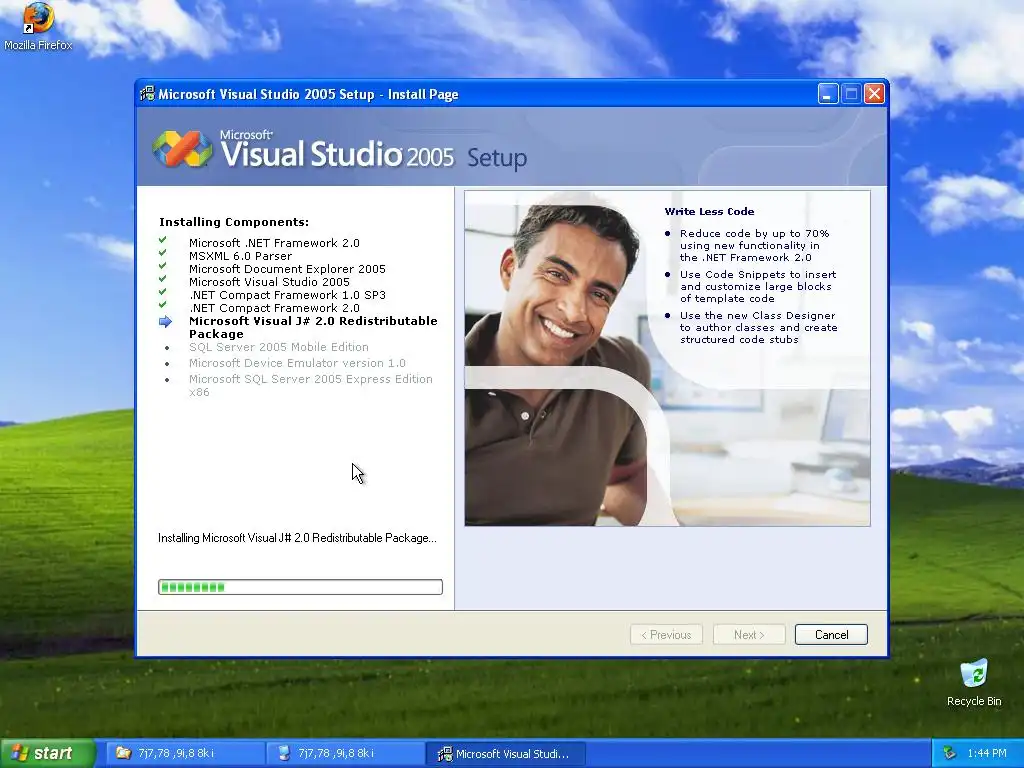Click checkmark beside Microsoft Document Explorer 2005
Screen dimensions: 1024x768
click(x=163, y=266)
